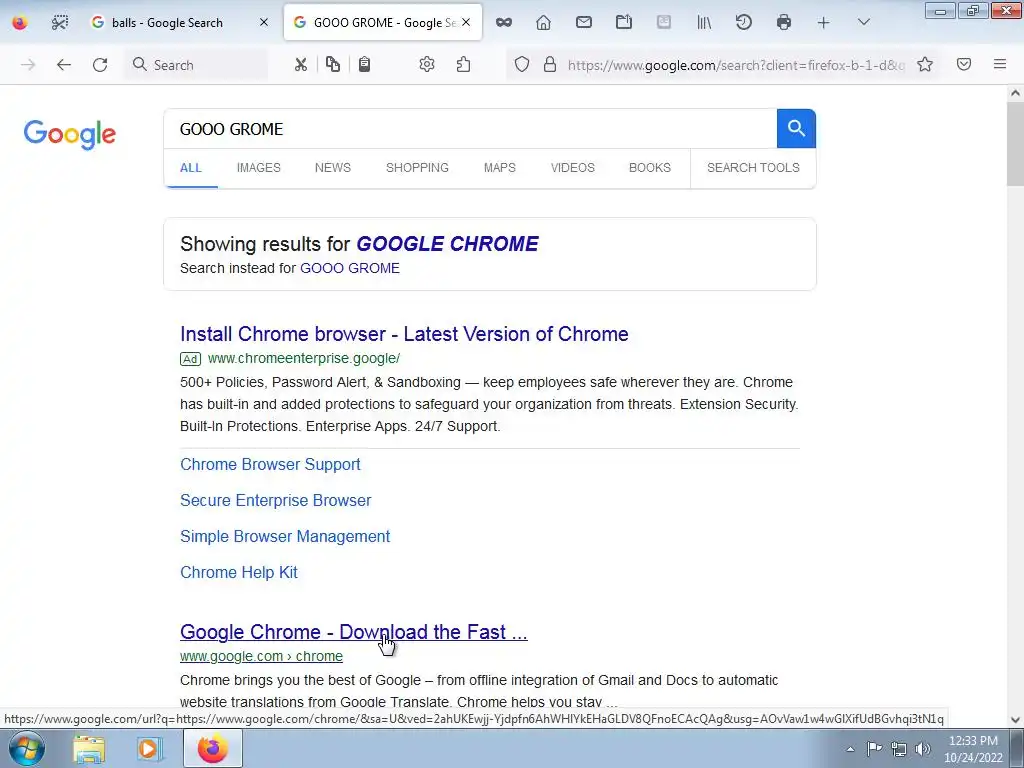Open SEARCH TOOLS options
This screenshot has height=768, width=1024.
753,168
